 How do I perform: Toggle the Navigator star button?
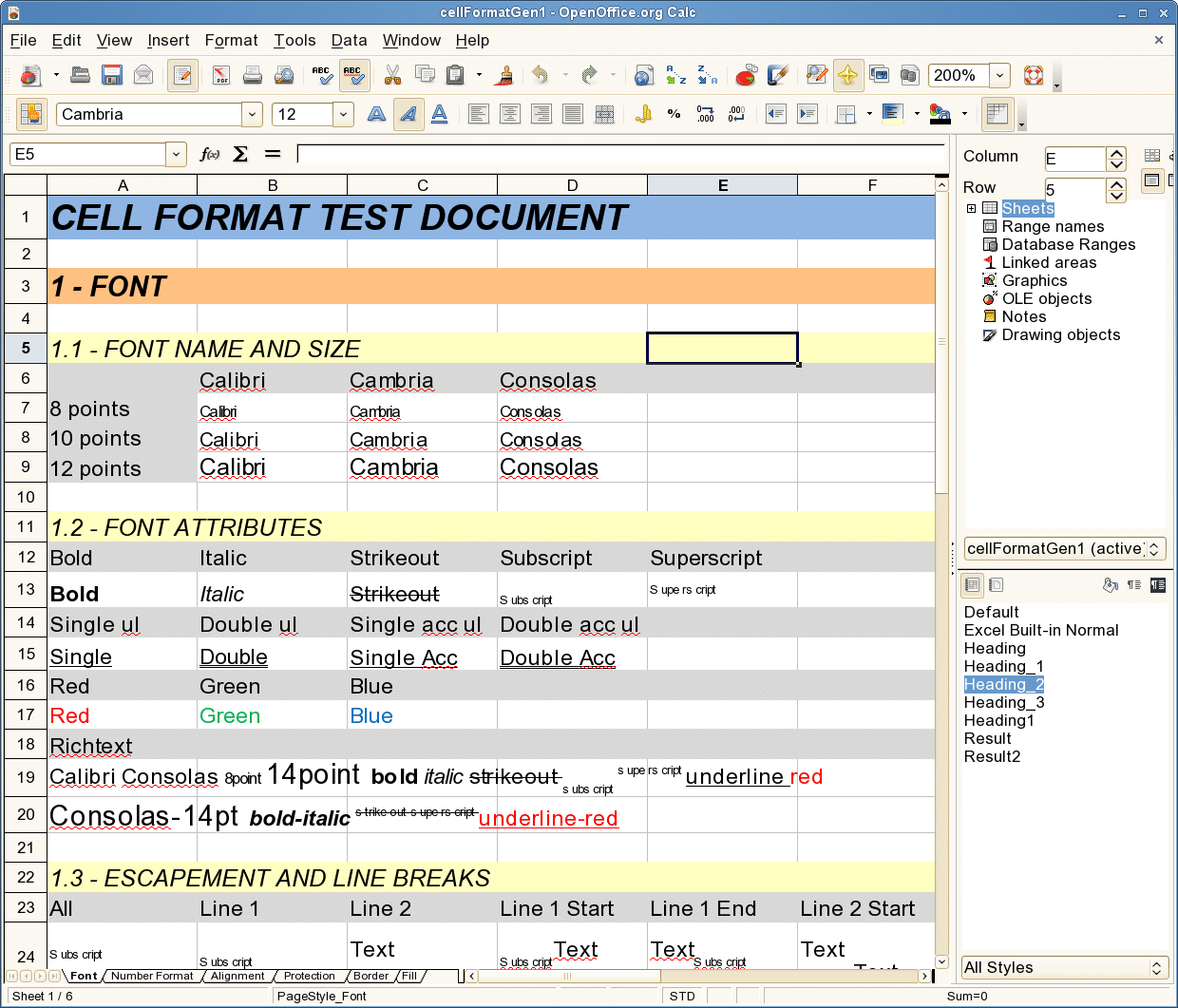pyautogui.click(x=848, y=75)
